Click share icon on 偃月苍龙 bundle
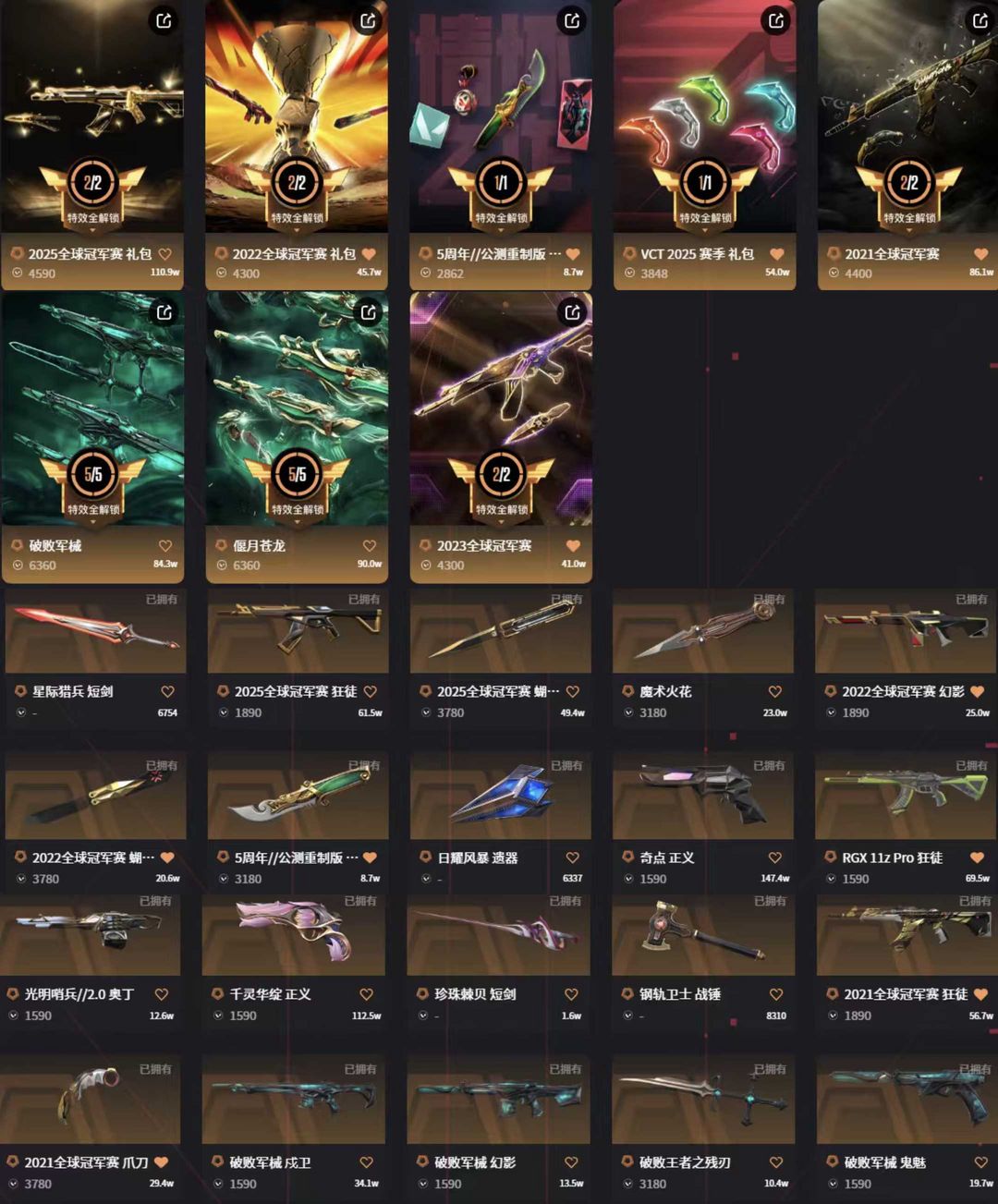 pyautogui.click(x=368, y=312)
